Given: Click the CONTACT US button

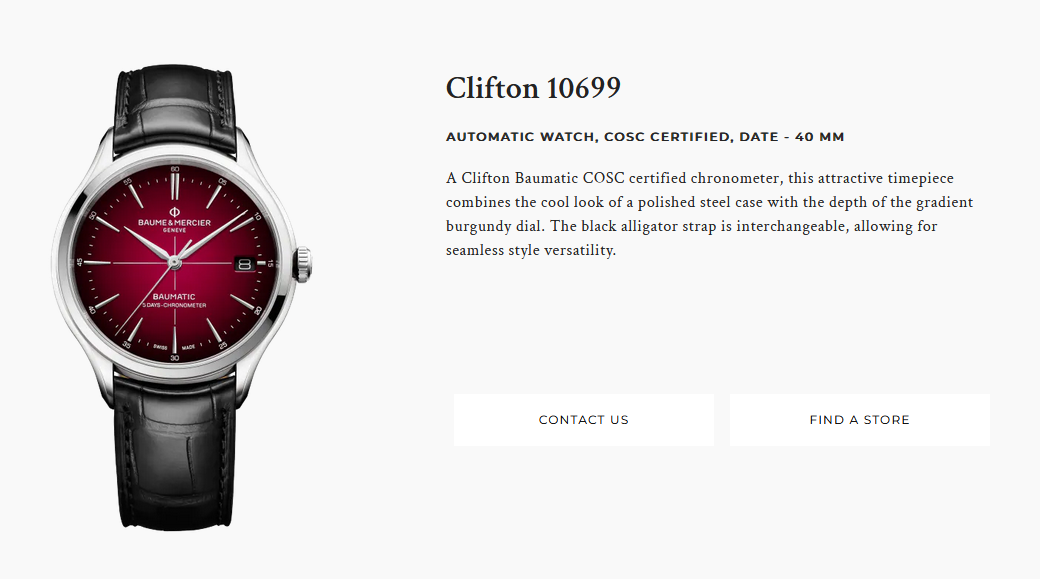Looking at the screenshot, I should tap(584, 420).
